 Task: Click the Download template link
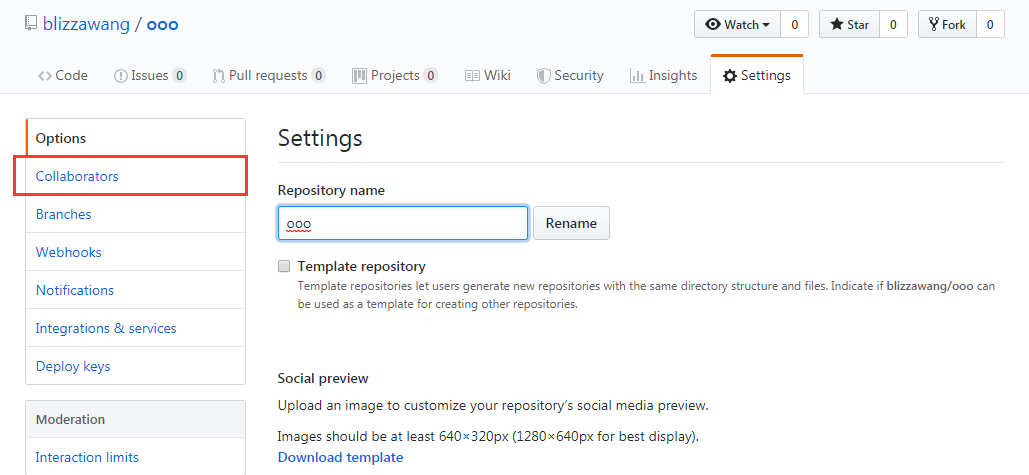[x=340, y=457]
